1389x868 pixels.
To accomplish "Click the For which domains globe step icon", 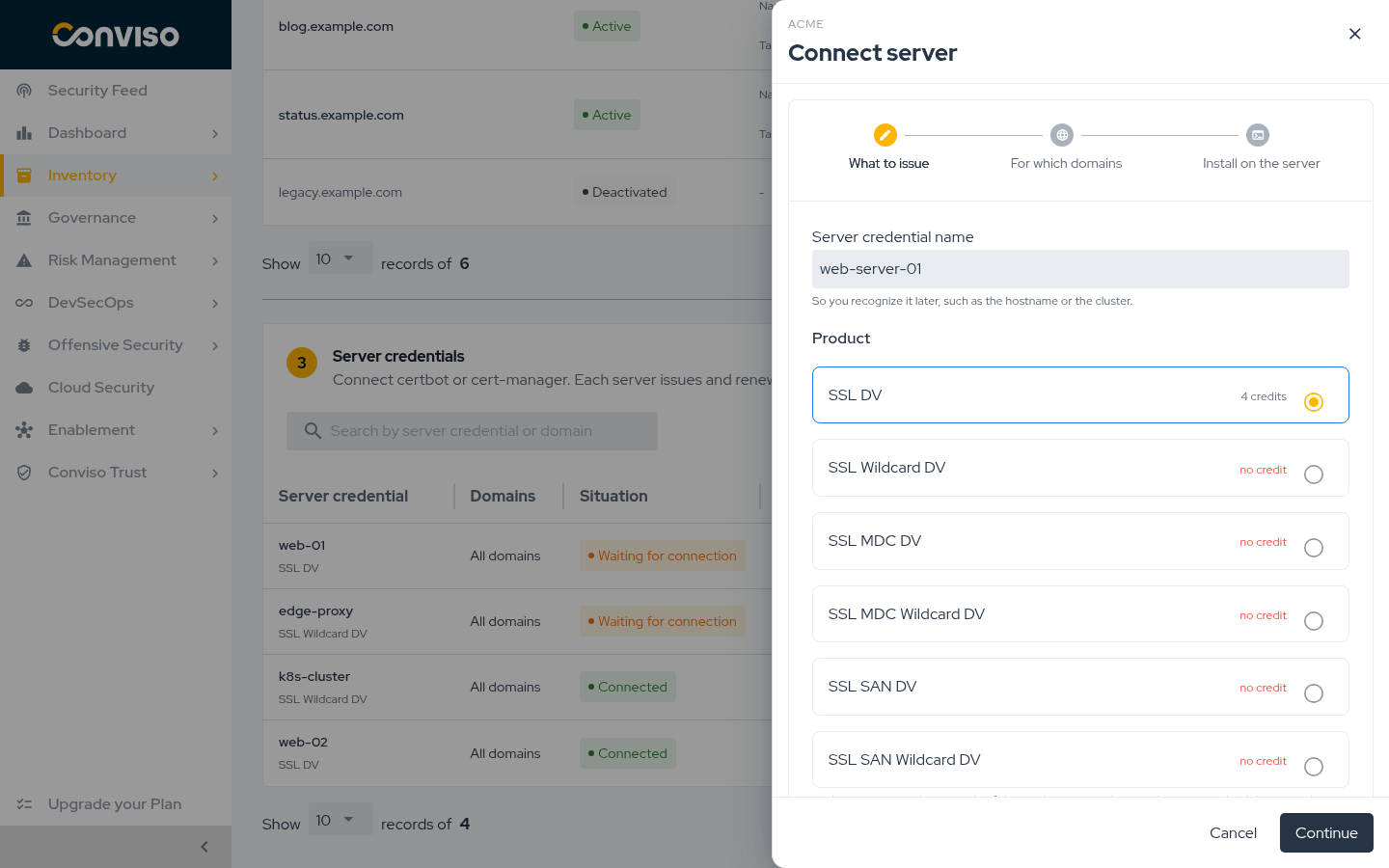I will 1062,135.
